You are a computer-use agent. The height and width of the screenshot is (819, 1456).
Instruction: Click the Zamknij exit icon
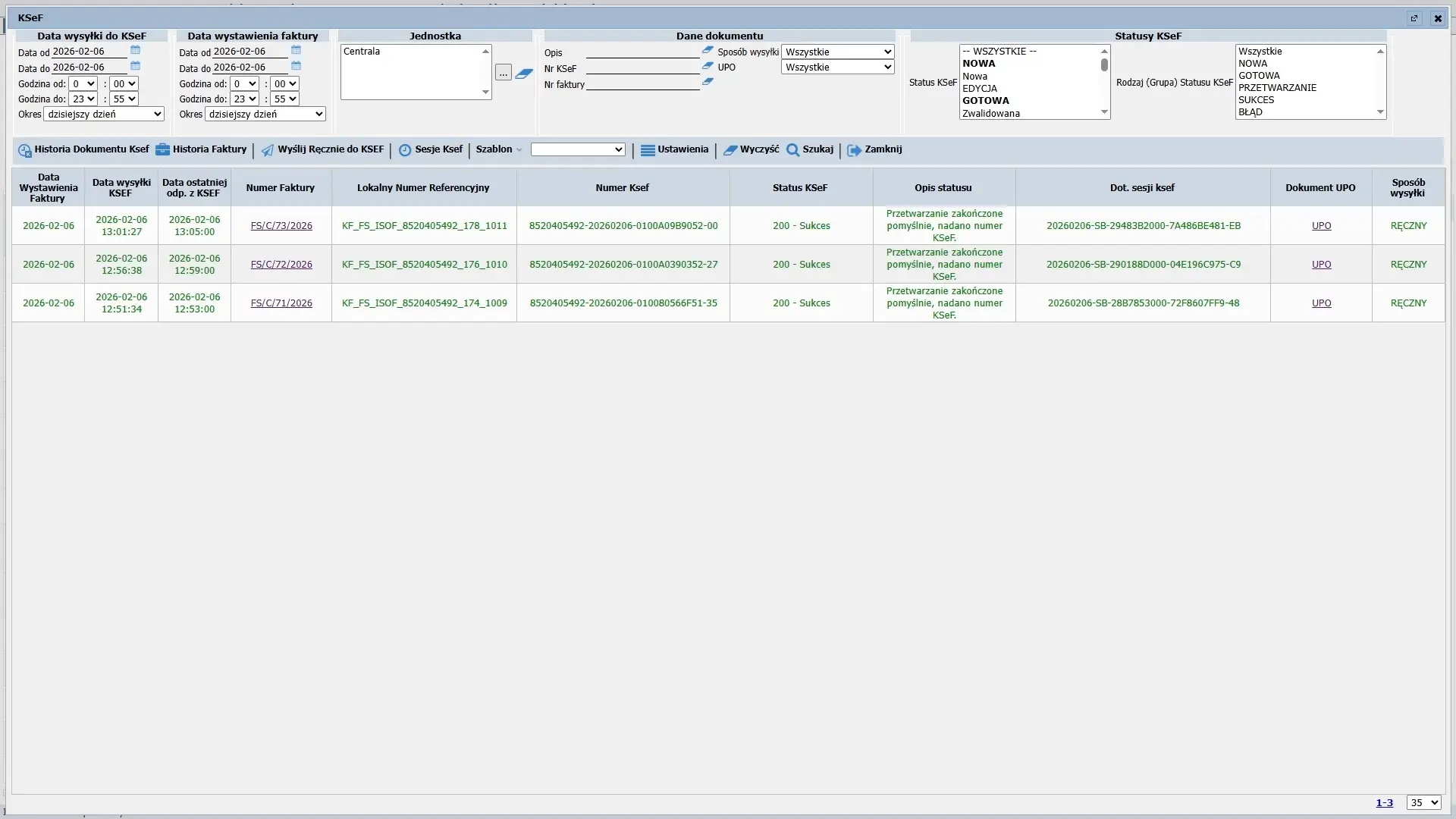pos(854,150)
